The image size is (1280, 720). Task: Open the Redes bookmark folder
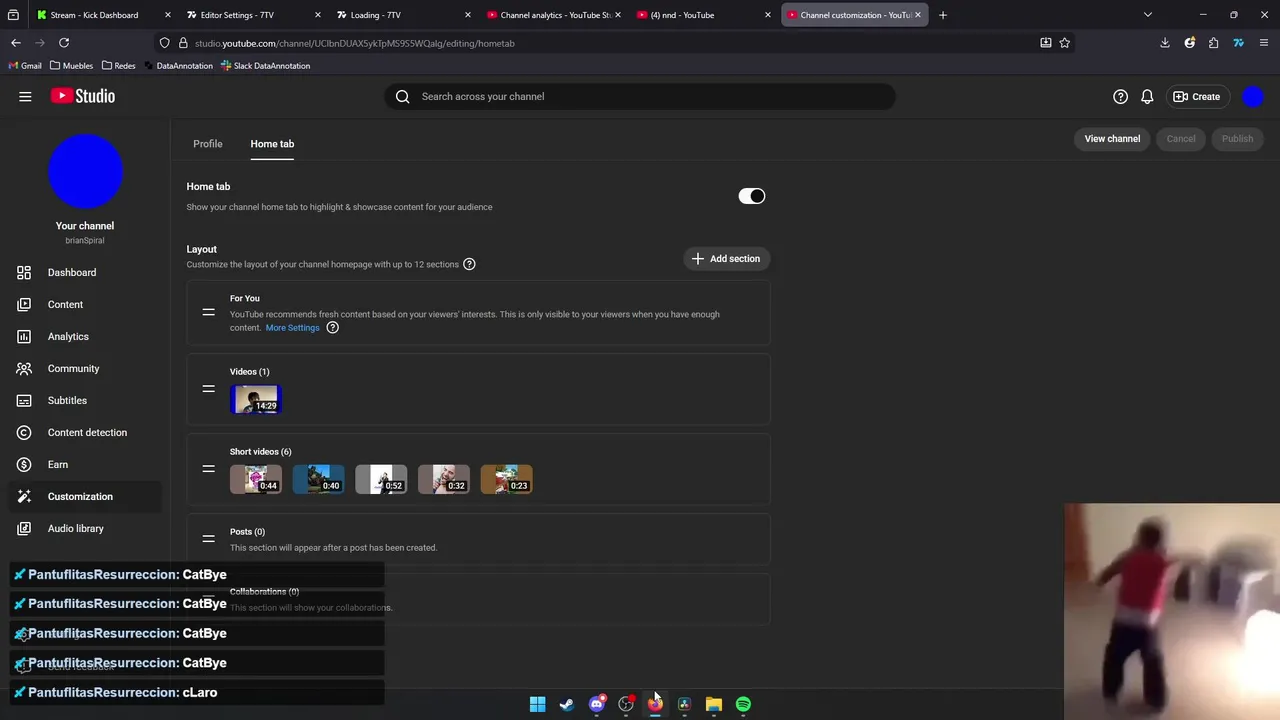click(x=119, y=66)
